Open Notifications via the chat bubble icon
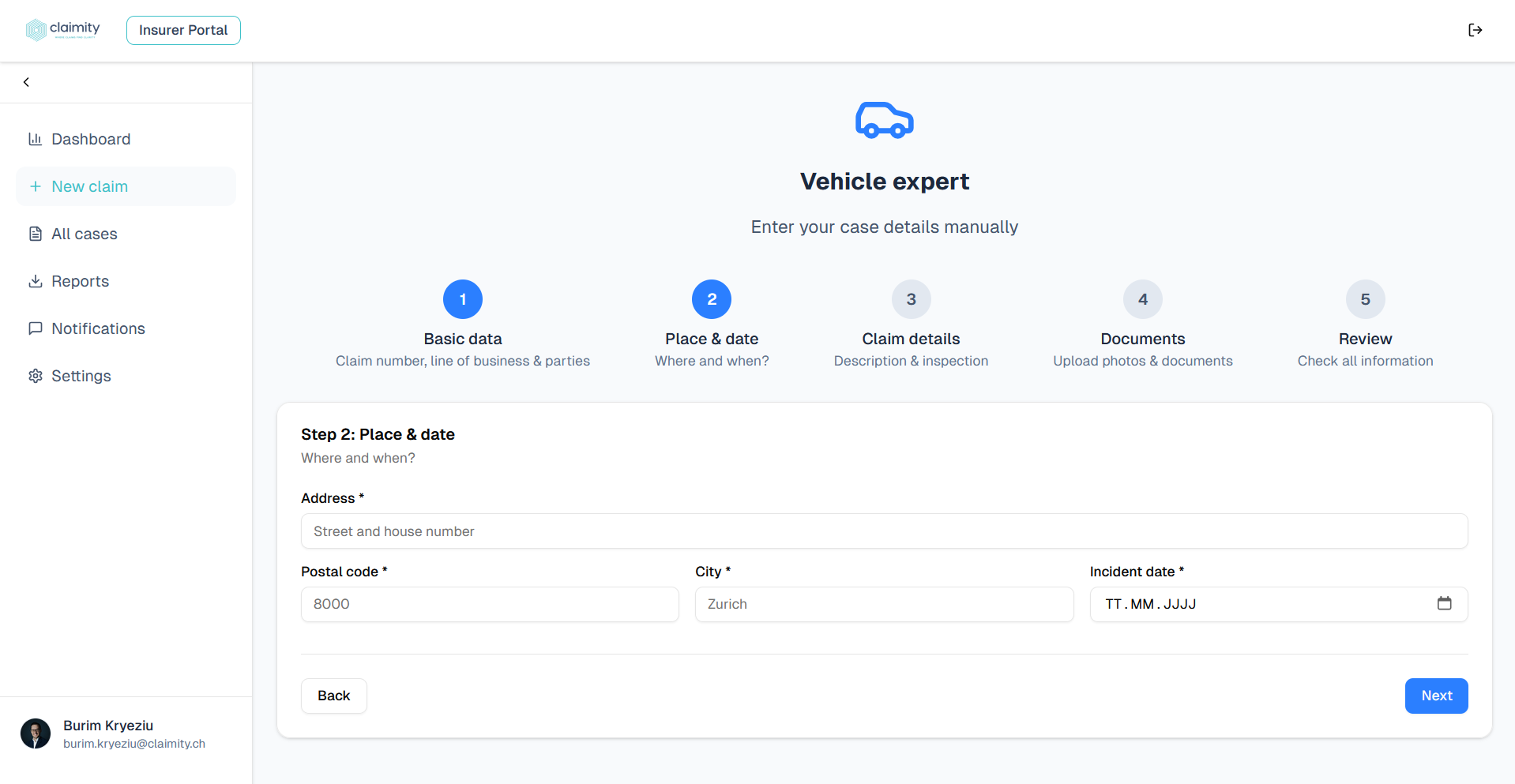Screen dimensions: 1515x784 35,328
